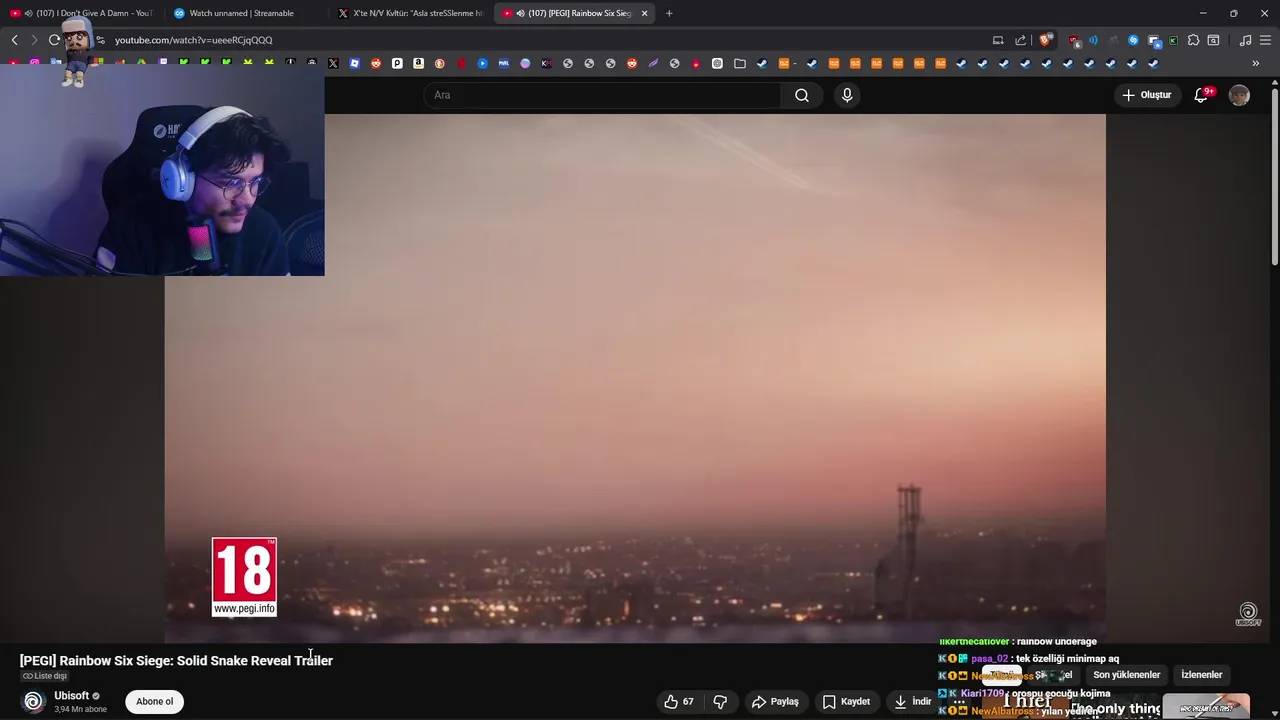Like the video with thumbs up
Image resolution: width=1280 pixels, height=720 pixels.
pos(679,701)
